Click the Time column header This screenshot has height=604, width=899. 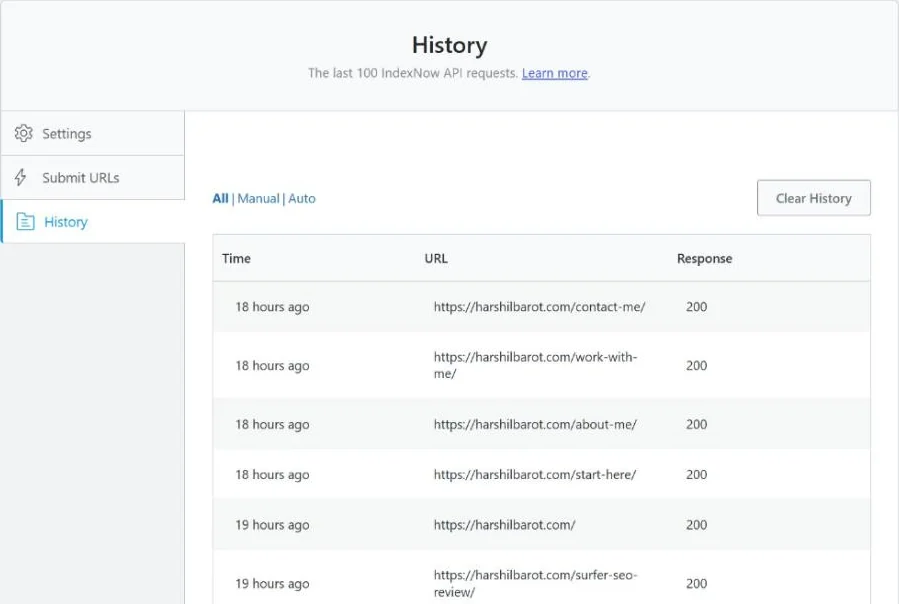[236, 258]
